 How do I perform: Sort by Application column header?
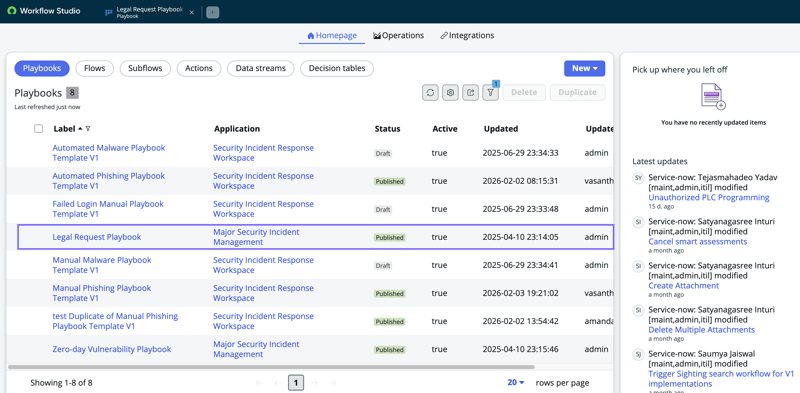tap(237, 129)
